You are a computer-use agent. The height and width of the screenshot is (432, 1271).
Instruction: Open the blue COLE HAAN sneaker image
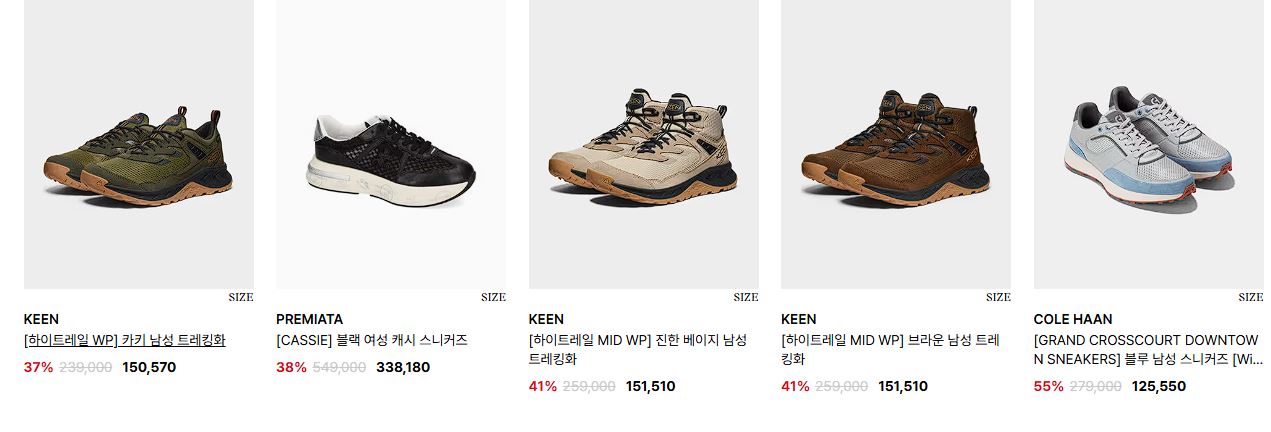[x=1149, y=144]
